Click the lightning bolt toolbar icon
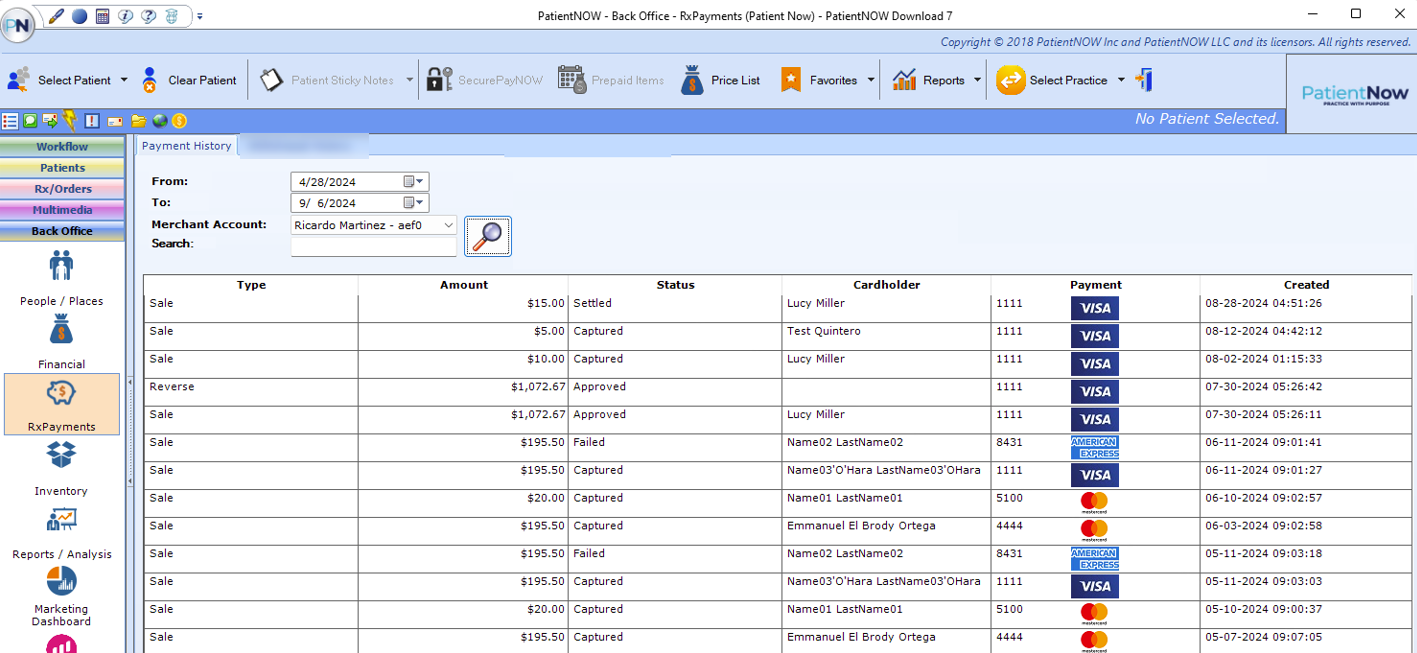This screenshot has height=653, width=1417. click(71, 120)
